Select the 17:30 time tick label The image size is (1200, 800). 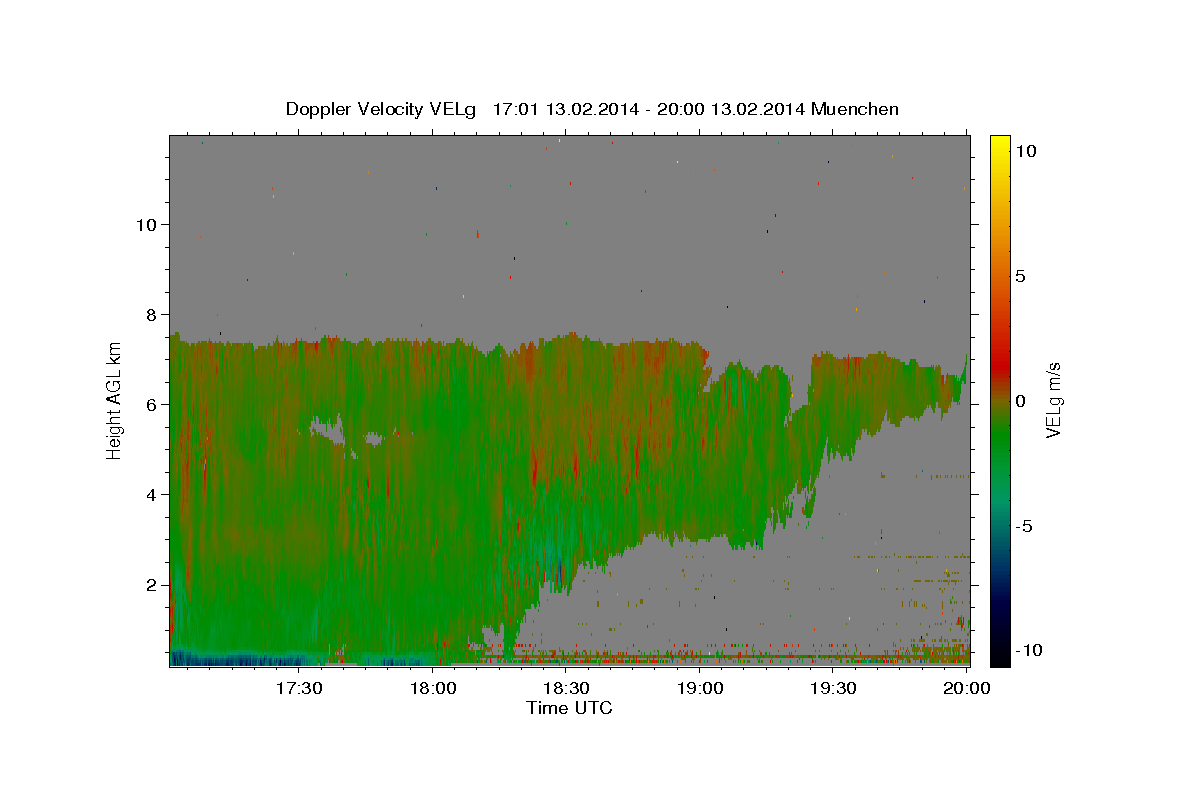[x=299, y=688]
